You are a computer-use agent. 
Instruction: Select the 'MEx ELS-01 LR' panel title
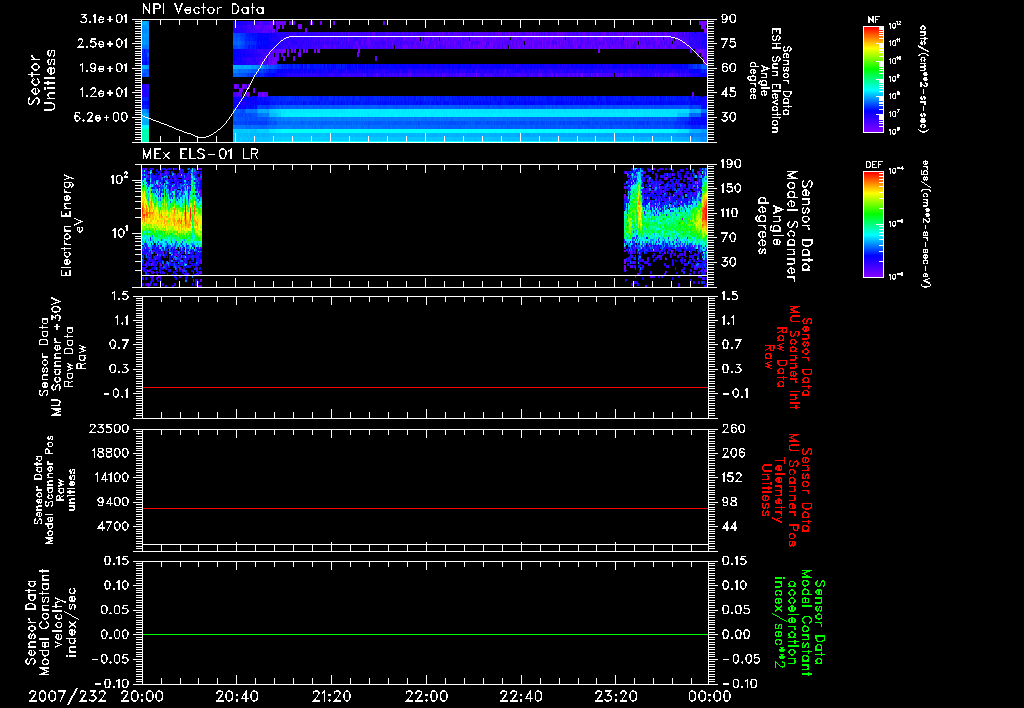click(x=200, y=154)
